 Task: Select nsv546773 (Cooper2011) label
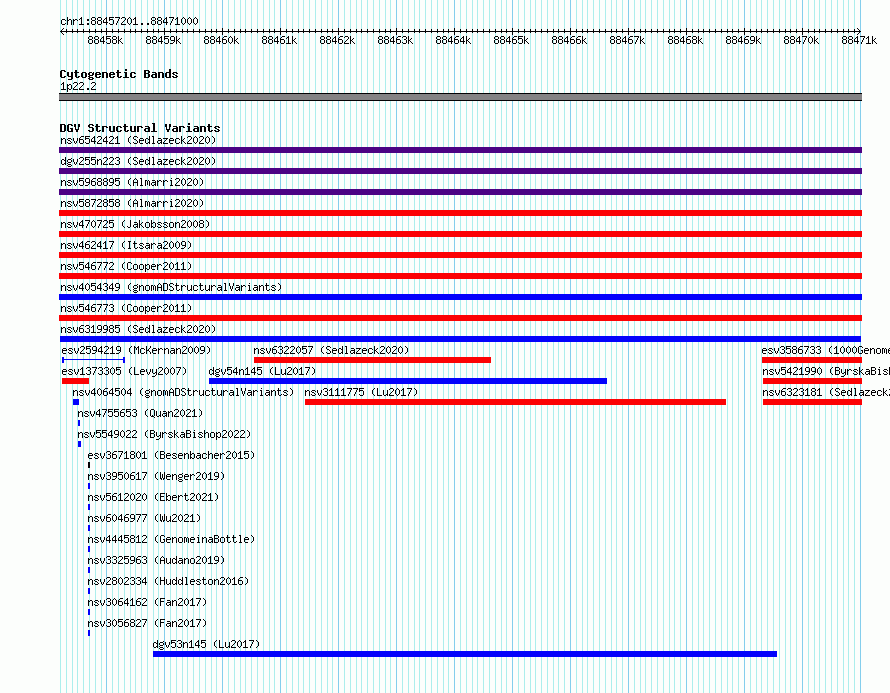pos(126,308)
